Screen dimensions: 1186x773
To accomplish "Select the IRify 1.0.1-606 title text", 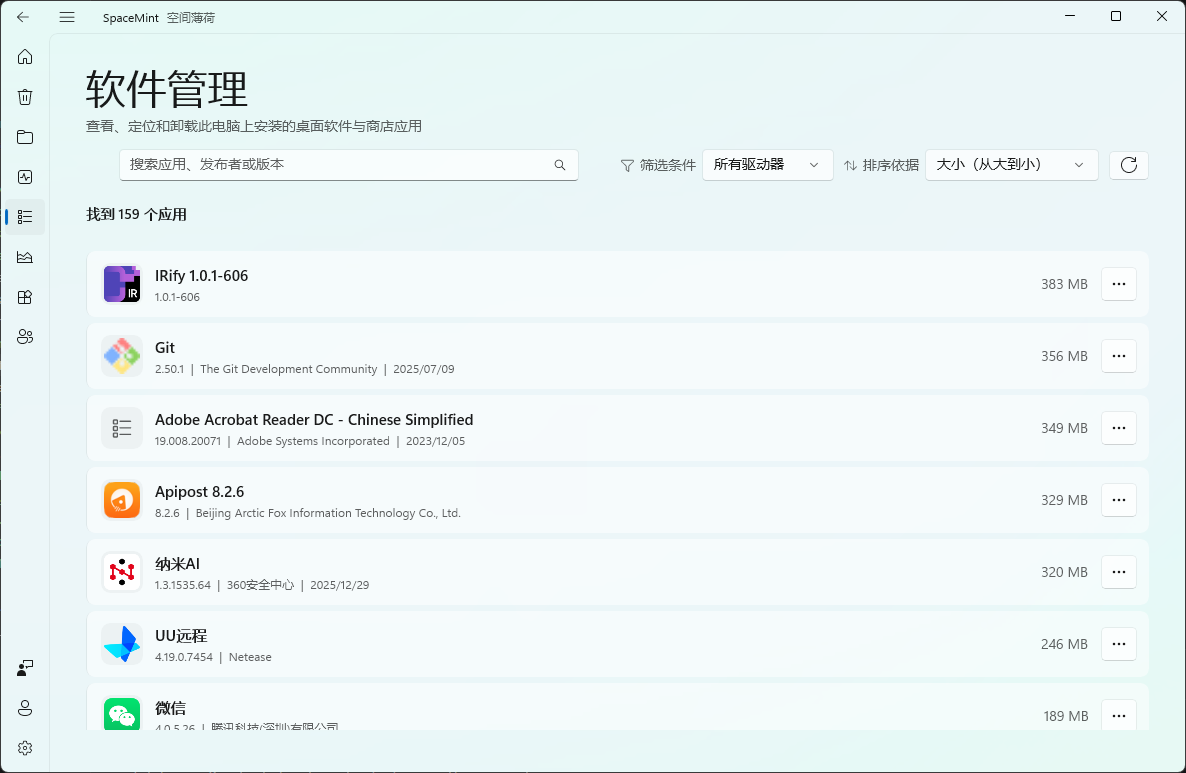I will pyautogui.click(x=201, y=276).
